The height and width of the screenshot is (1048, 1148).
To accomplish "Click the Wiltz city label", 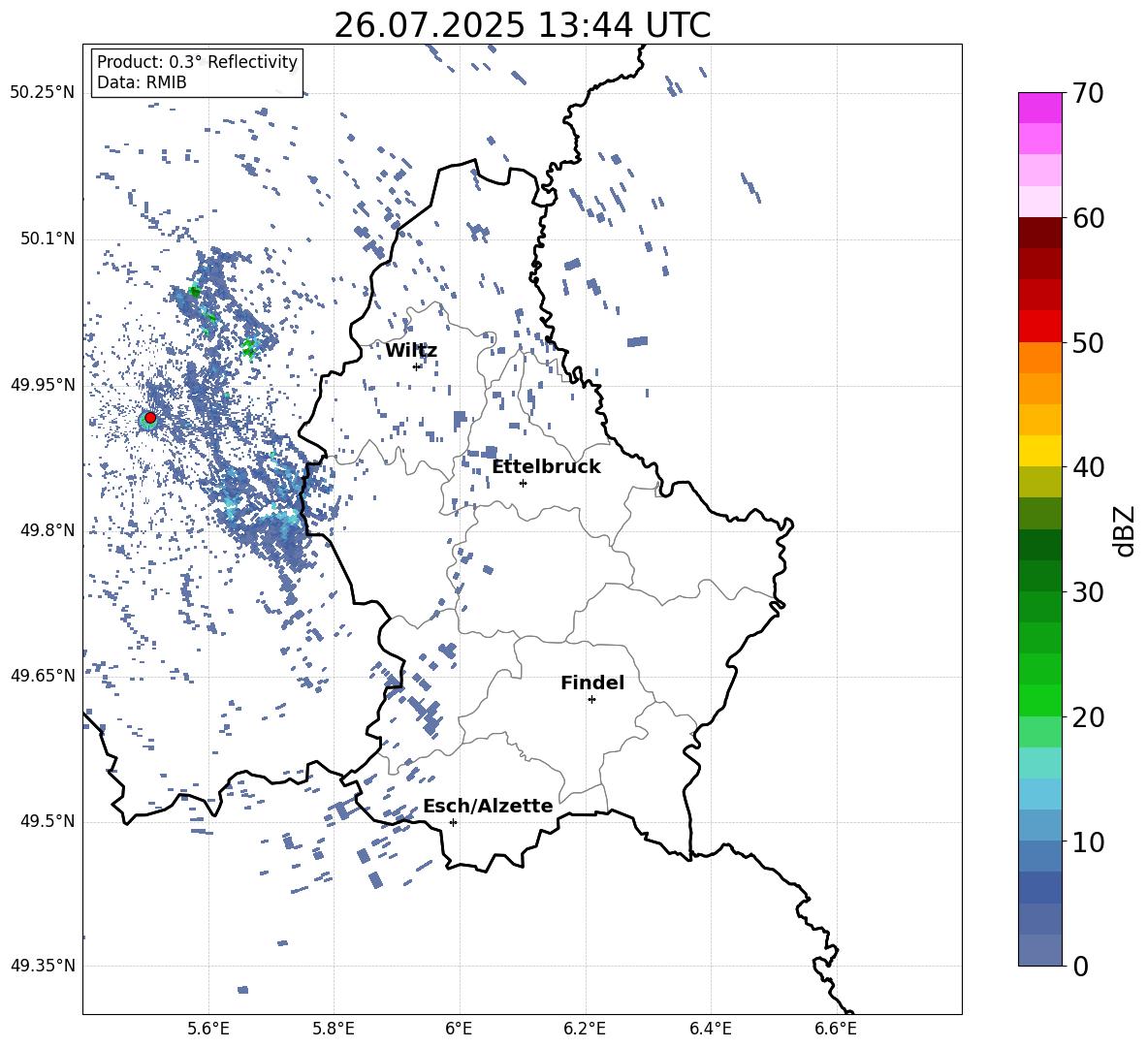I will click(411, 351).
